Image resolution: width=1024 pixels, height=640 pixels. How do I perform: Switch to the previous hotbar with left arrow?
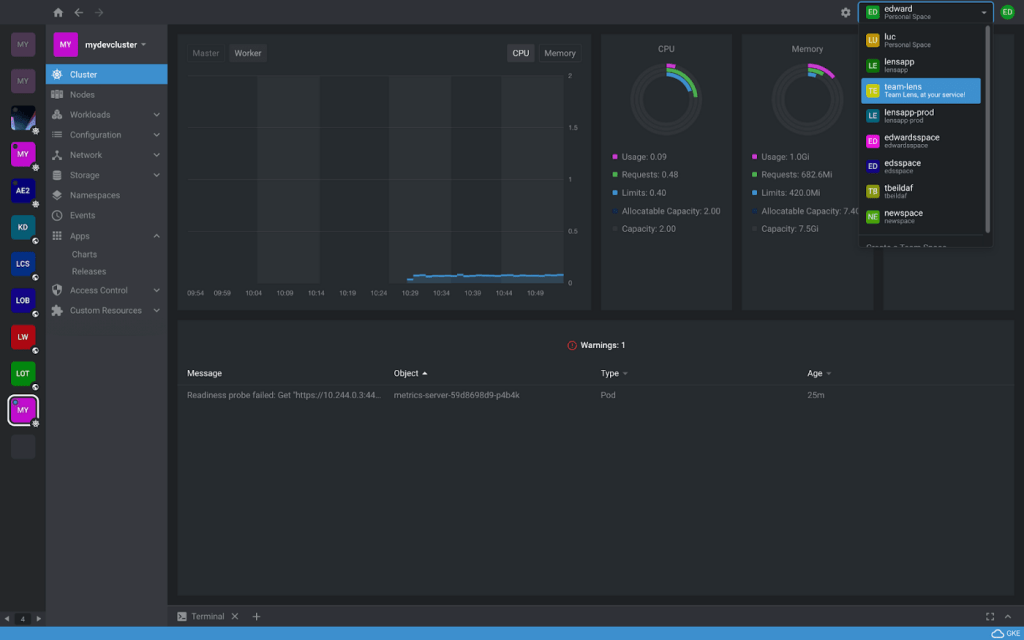point(7,618)
